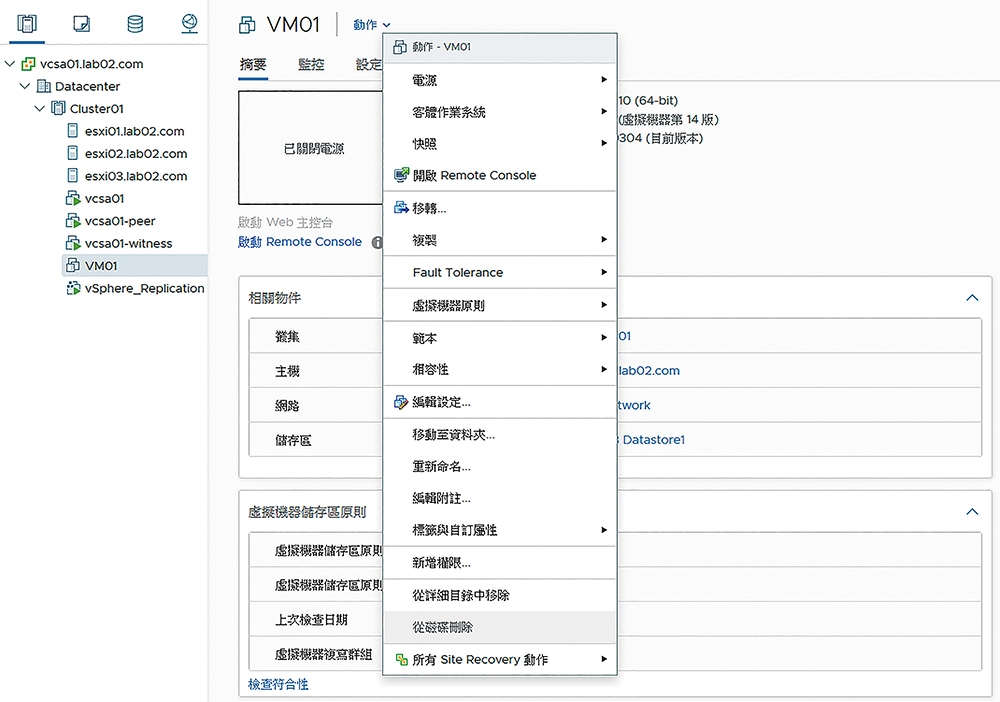
Task: Open 所有 Site Recovery 動作 submenu
Action: coord(499,659)
